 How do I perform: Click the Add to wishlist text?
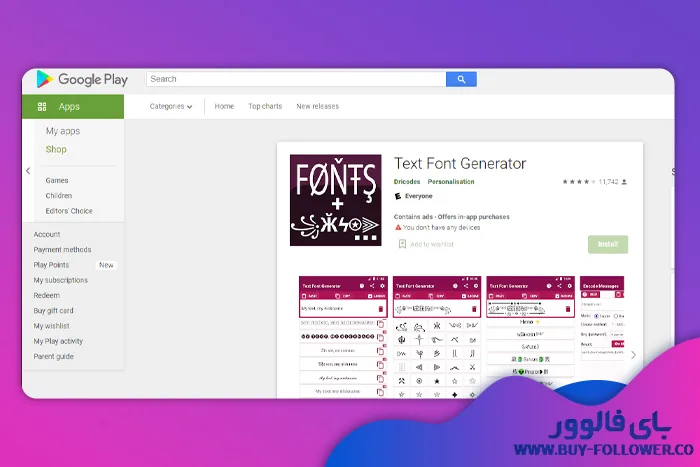[432, 244]
